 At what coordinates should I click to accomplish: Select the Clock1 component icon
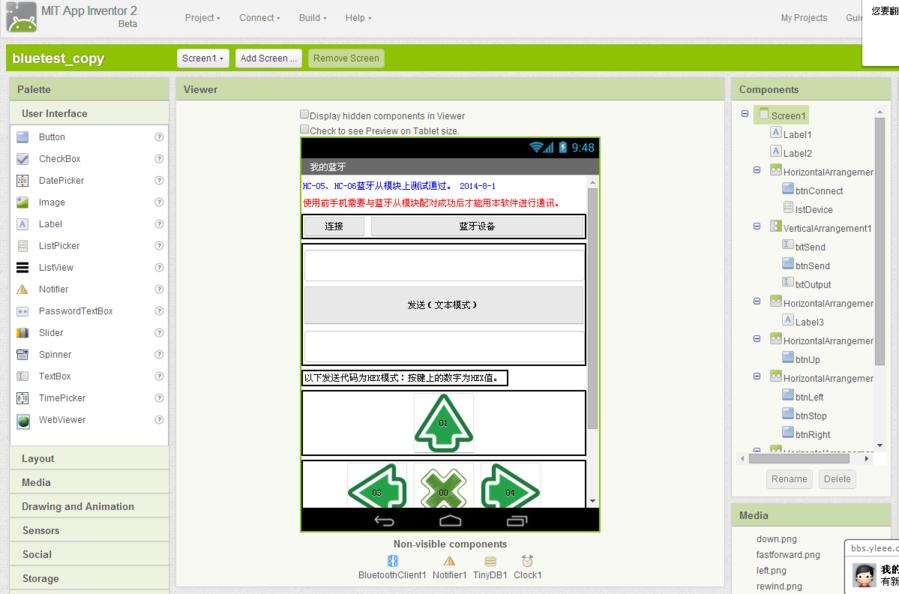(x=527, y=562)
